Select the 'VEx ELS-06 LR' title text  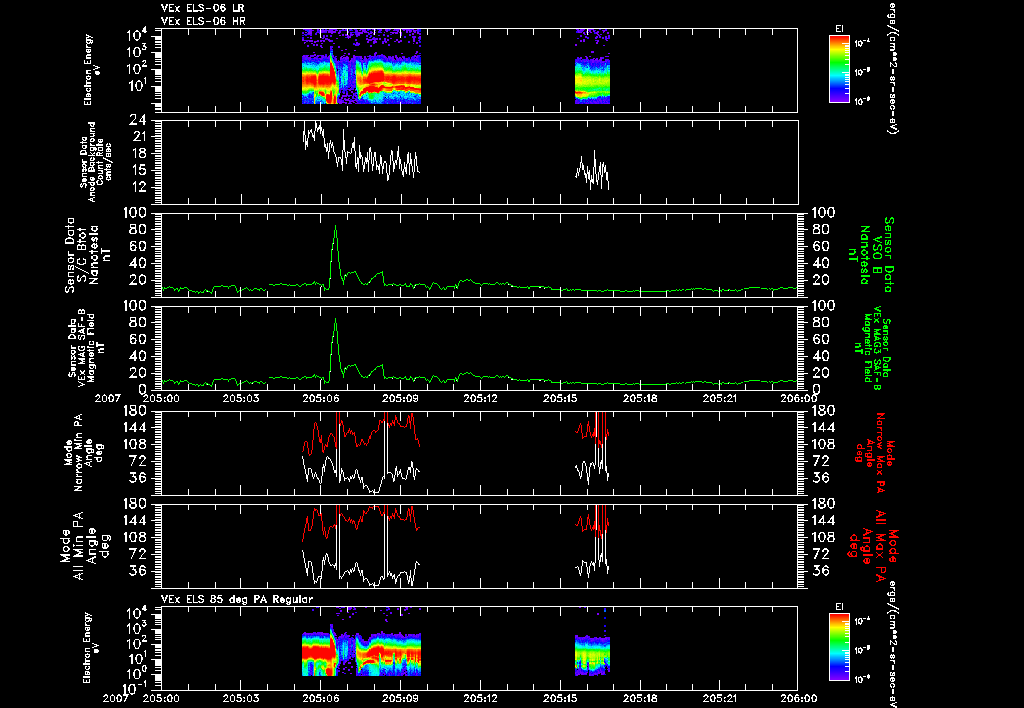pyautogui.click(x=203, y=8)
